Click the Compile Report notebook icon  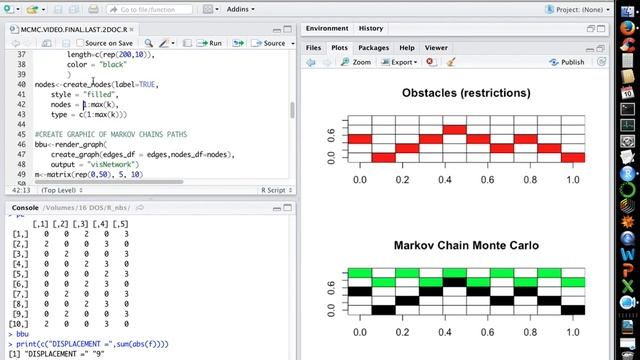pos(187,43)
